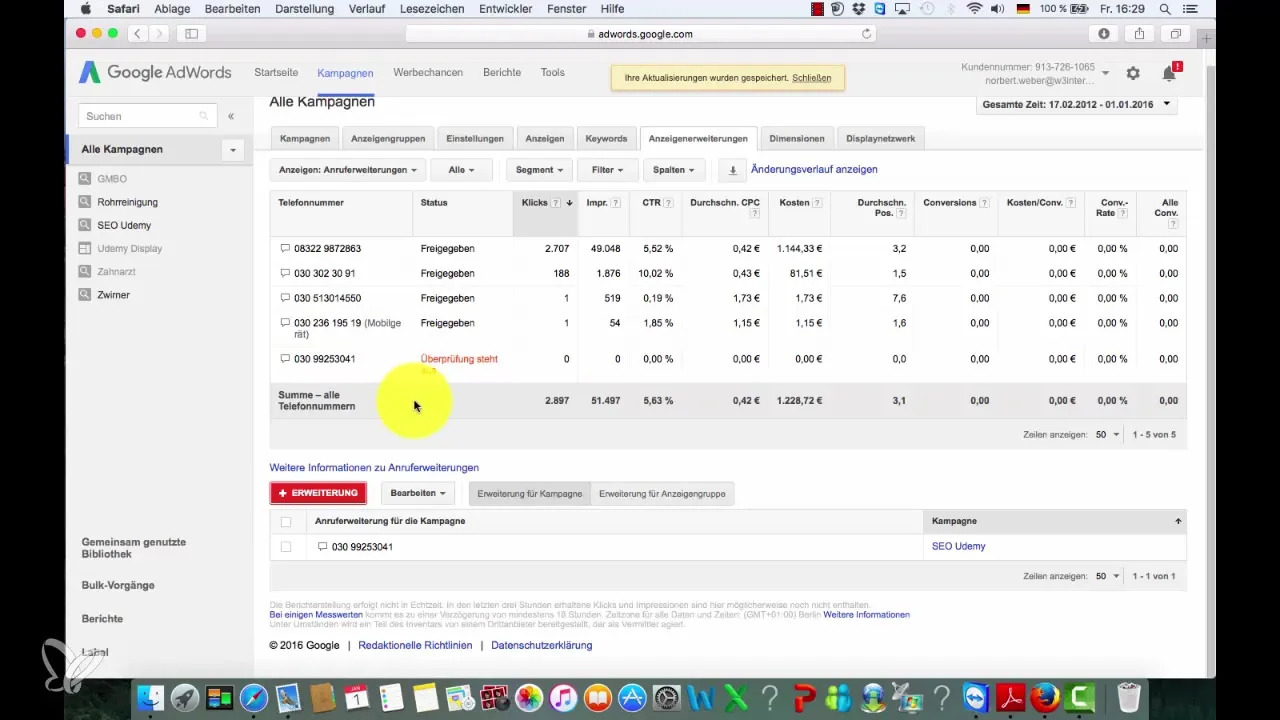
Task: Open App Store icon in dock
Action: (x=633, y=697)
